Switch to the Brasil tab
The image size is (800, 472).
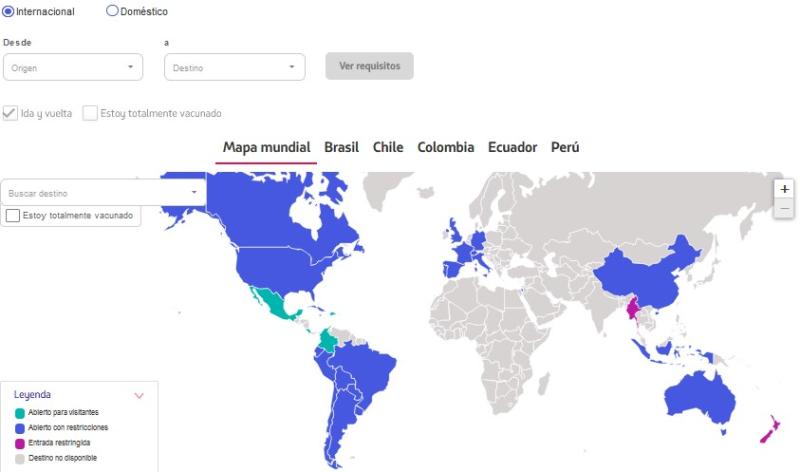(341, 147)
